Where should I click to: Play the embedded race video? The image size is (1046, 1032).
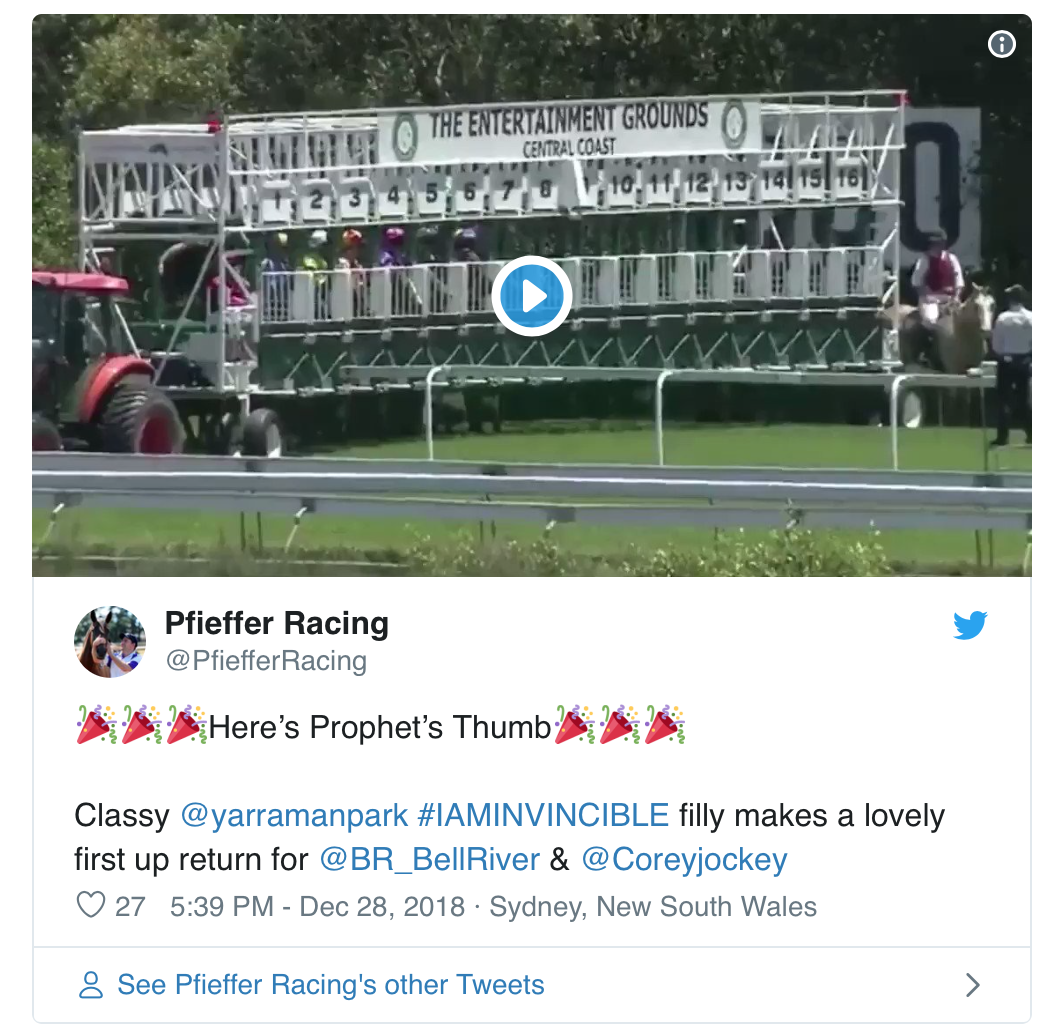click(532, 296)
